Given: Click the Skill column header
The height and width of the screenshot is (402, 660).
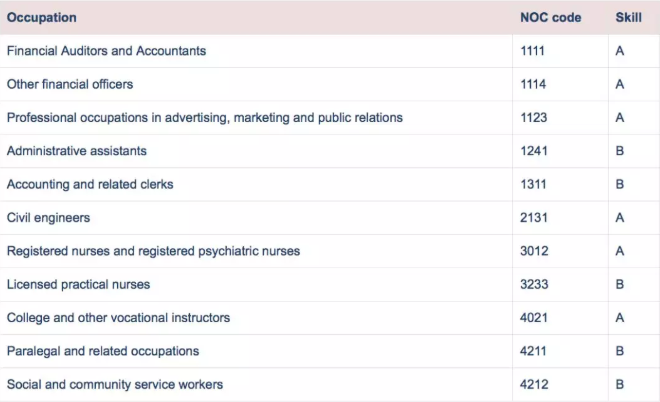Looking at the screenshot, I should pyautogui.click(x=629, y=18).
